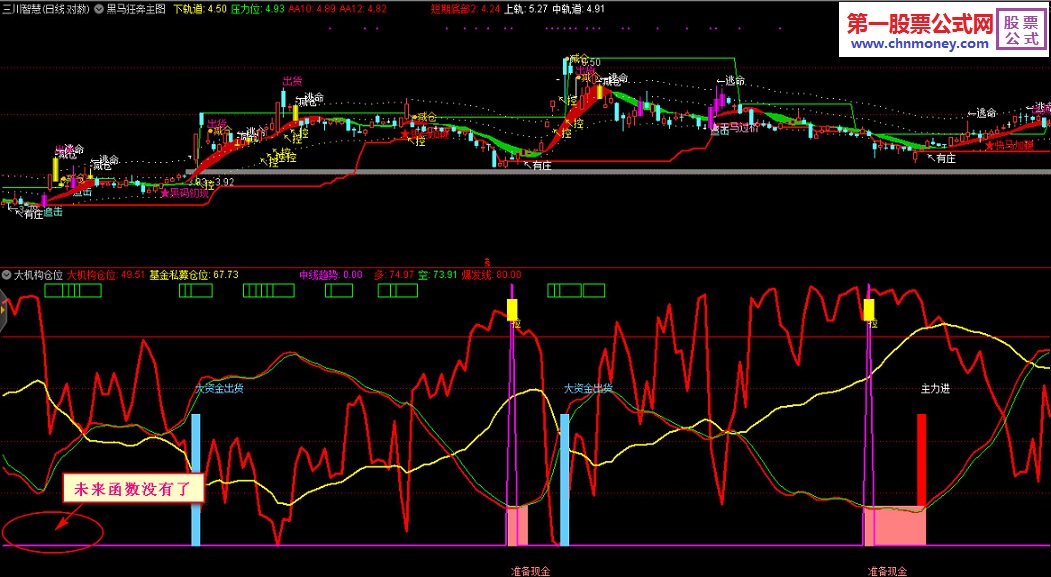
Task: Click the second yellow signal block in sub panel
Action: click(869, 310)
